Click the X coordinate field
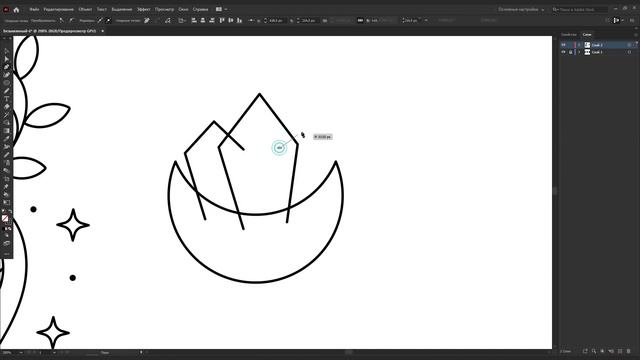640x360 pixels. (277, 20)
